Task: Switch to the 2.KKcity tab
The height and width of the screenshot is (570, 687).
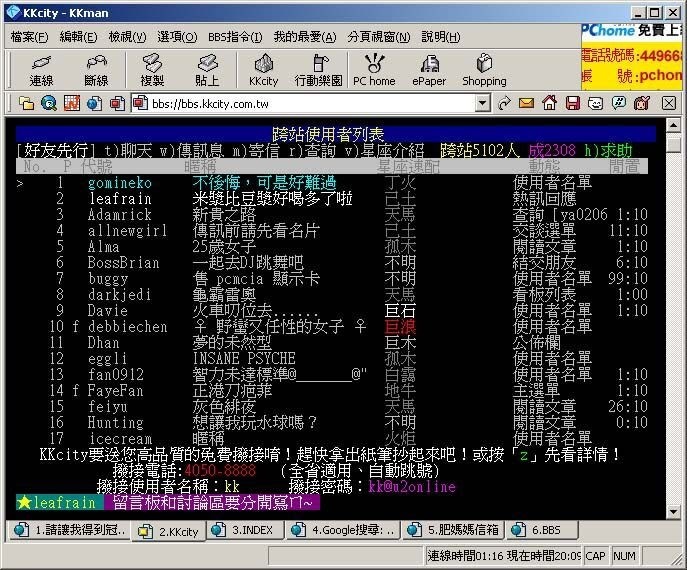Action: 169,531
